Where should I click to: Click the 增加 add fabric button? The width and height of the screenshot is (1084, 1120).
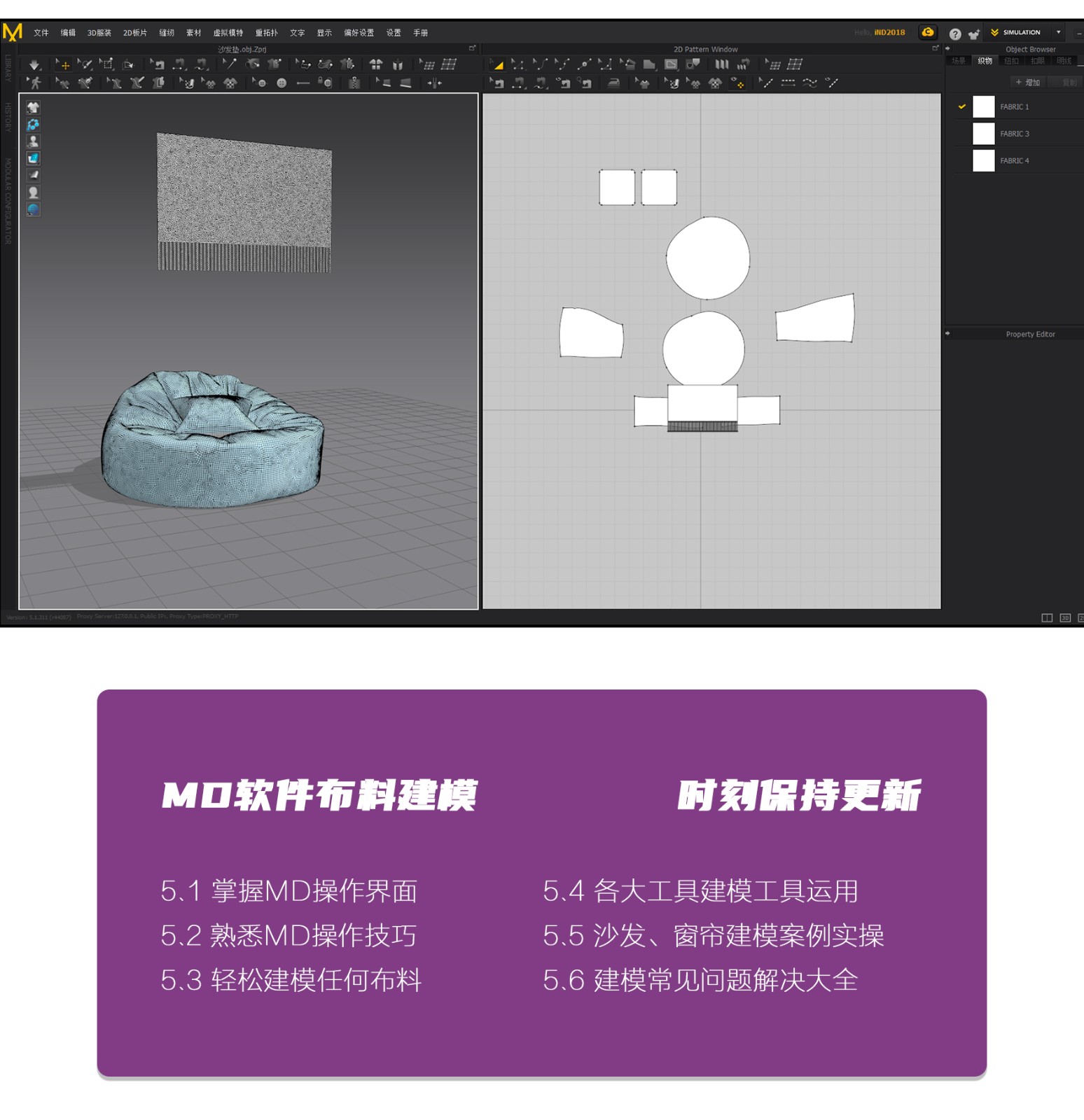tap(1027, 83)
